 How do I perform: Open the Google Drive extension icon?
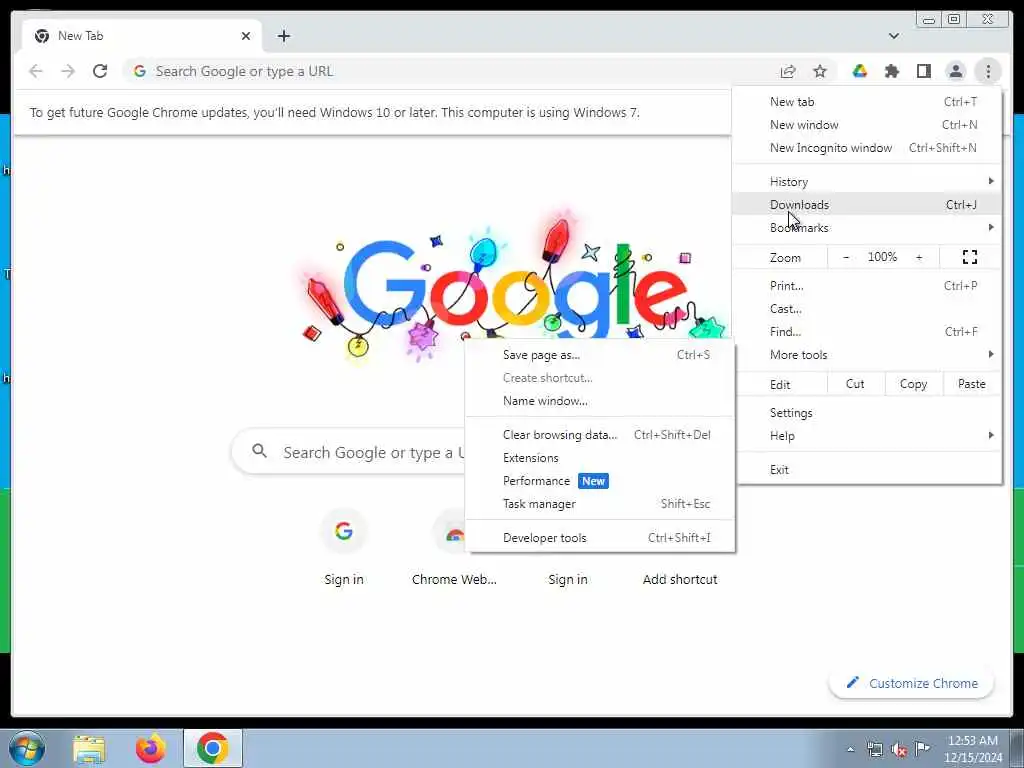(859, 71)
